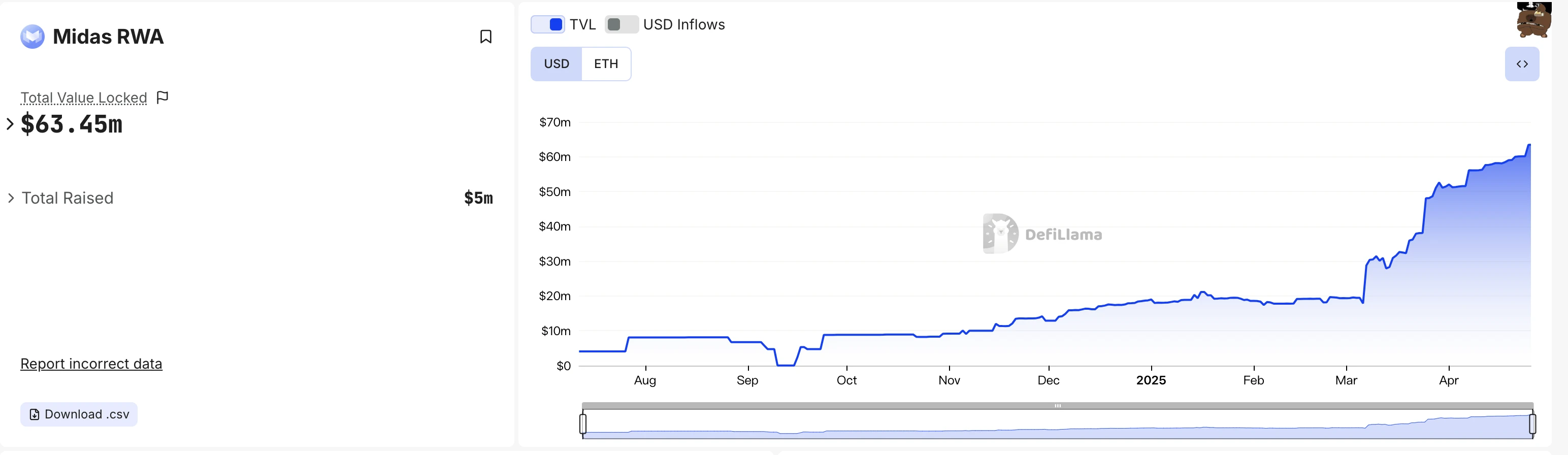Click the left handle of range slider
Screen dimensions: 1568x455
click(x=583, y=424)
